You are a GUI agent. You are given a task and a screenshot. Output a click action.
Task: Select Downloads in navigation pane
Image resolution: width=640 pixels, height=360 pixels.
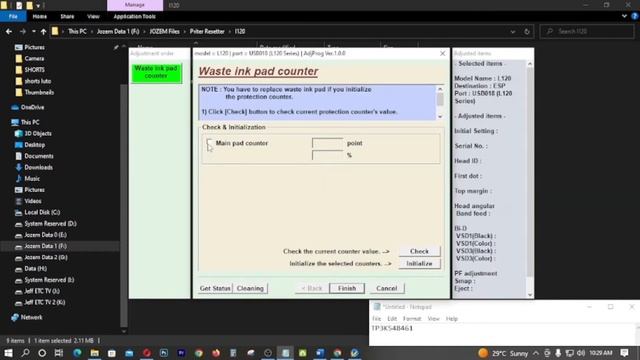(x=38, y=167)
